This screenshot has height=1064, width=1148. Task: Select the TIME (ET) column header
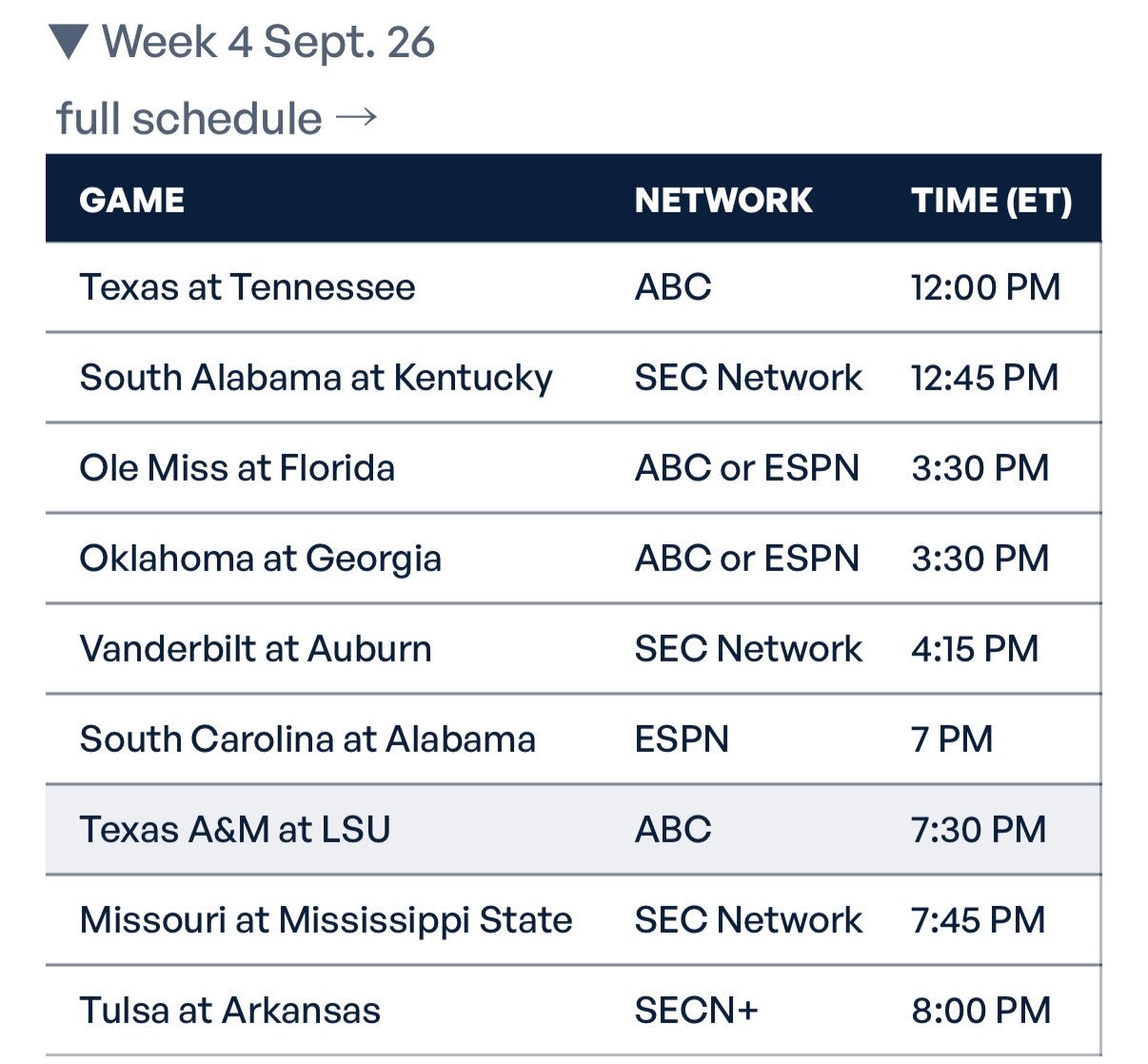pyautogui.click(x=991, y=200)
